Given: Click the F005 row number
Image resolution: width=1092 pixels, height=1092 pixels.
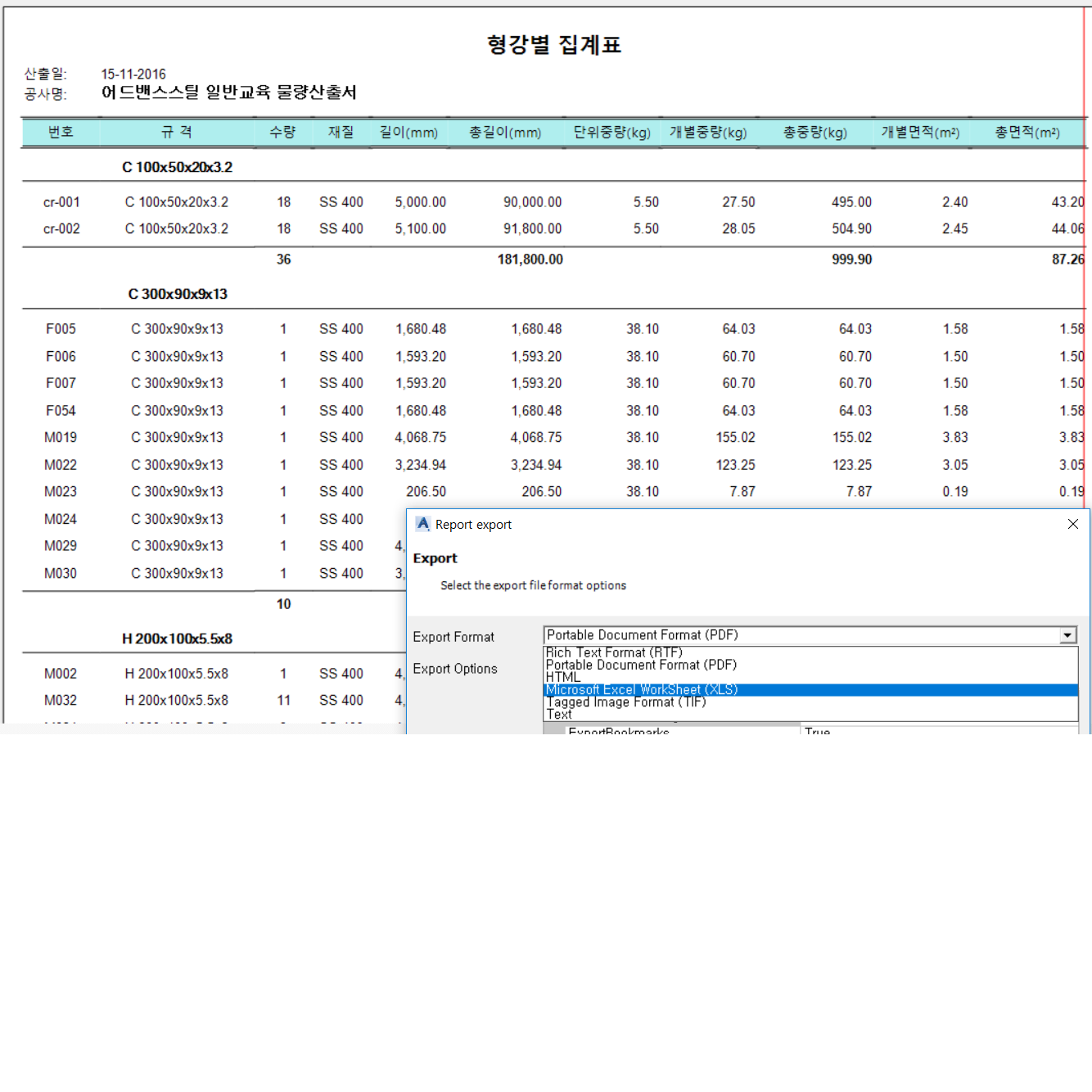Looking at the screenshot, I should point(61,329).
